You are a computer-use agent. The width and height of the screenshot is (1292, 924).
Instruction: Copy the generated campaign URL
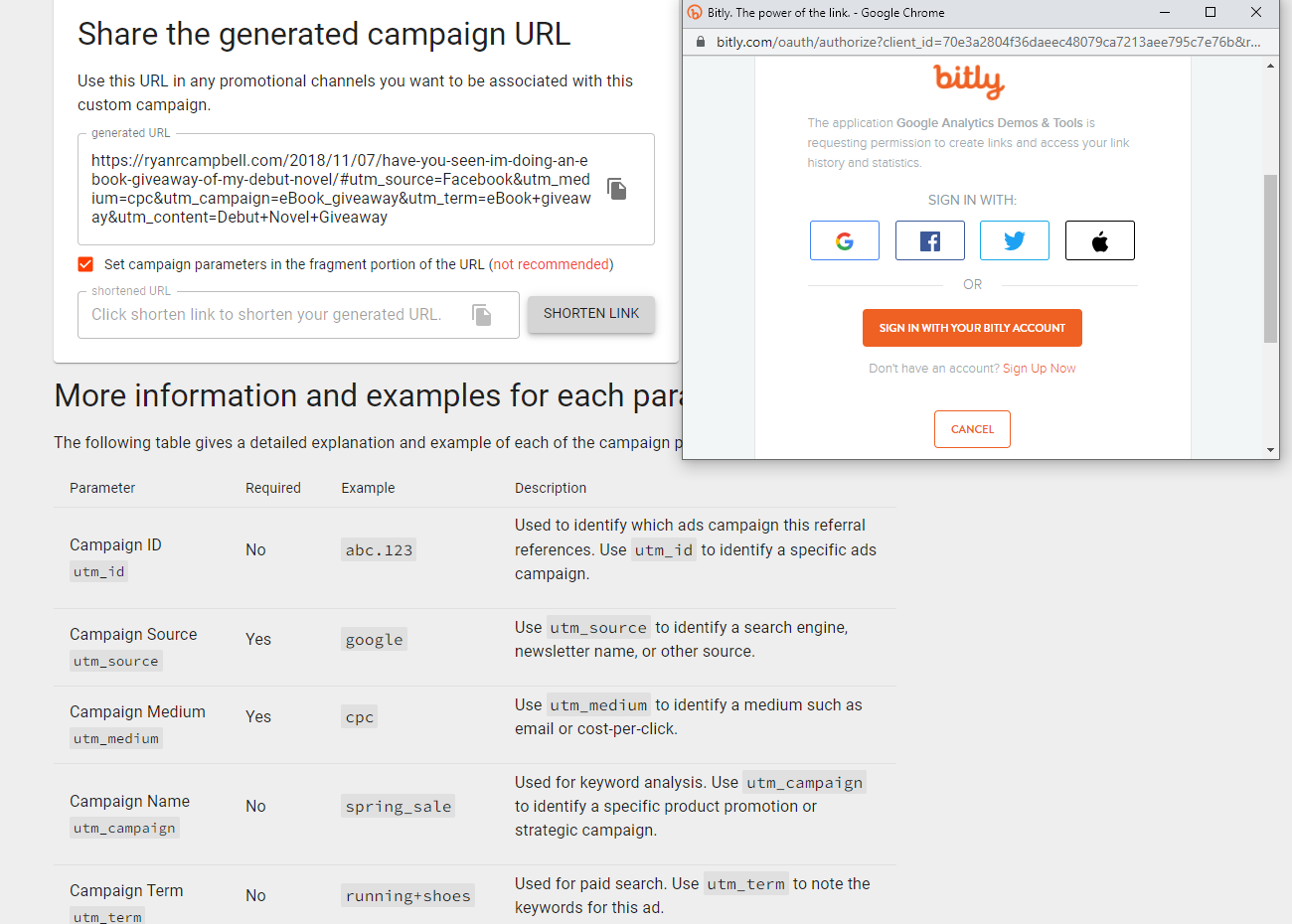pyautogui.click(x=617, y=189)
